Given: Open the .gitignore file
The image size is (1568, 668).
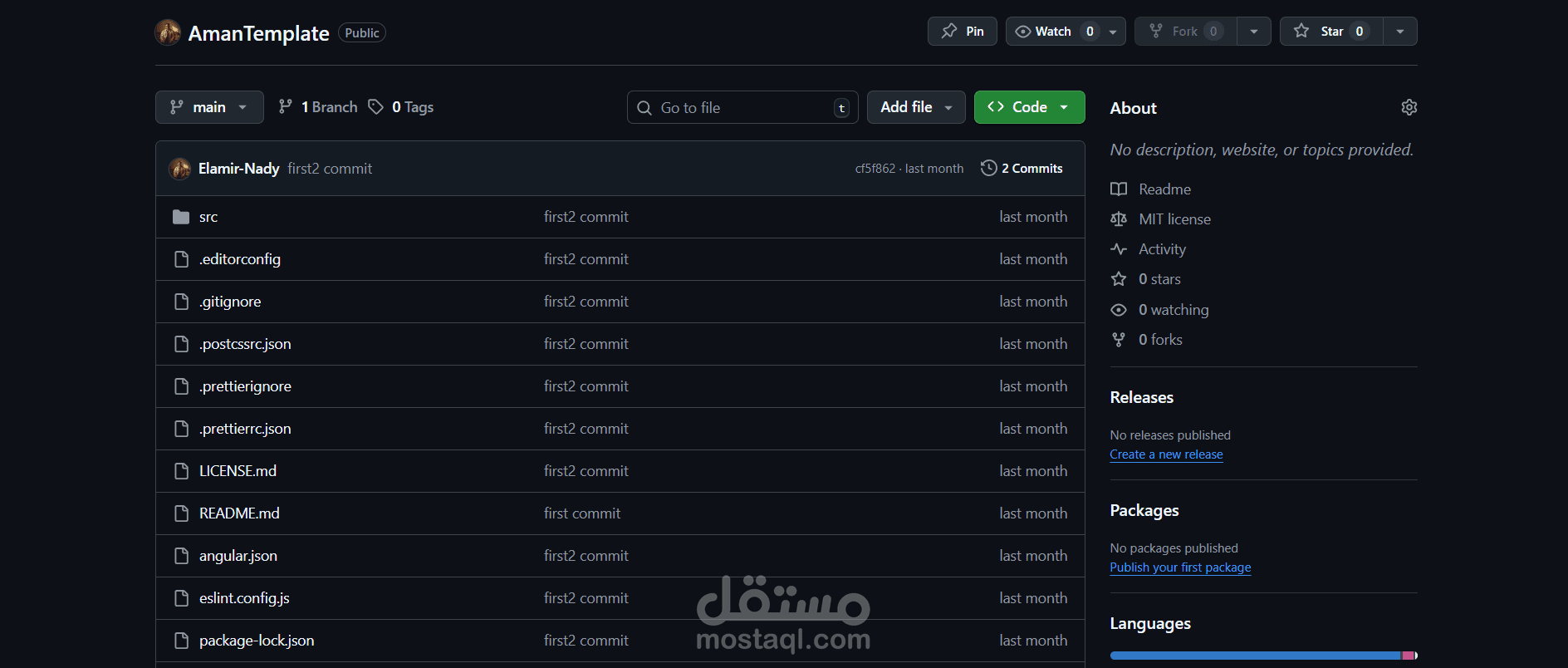Looking at the screenshot, I should pyautogui.click(x=230, y=302).
